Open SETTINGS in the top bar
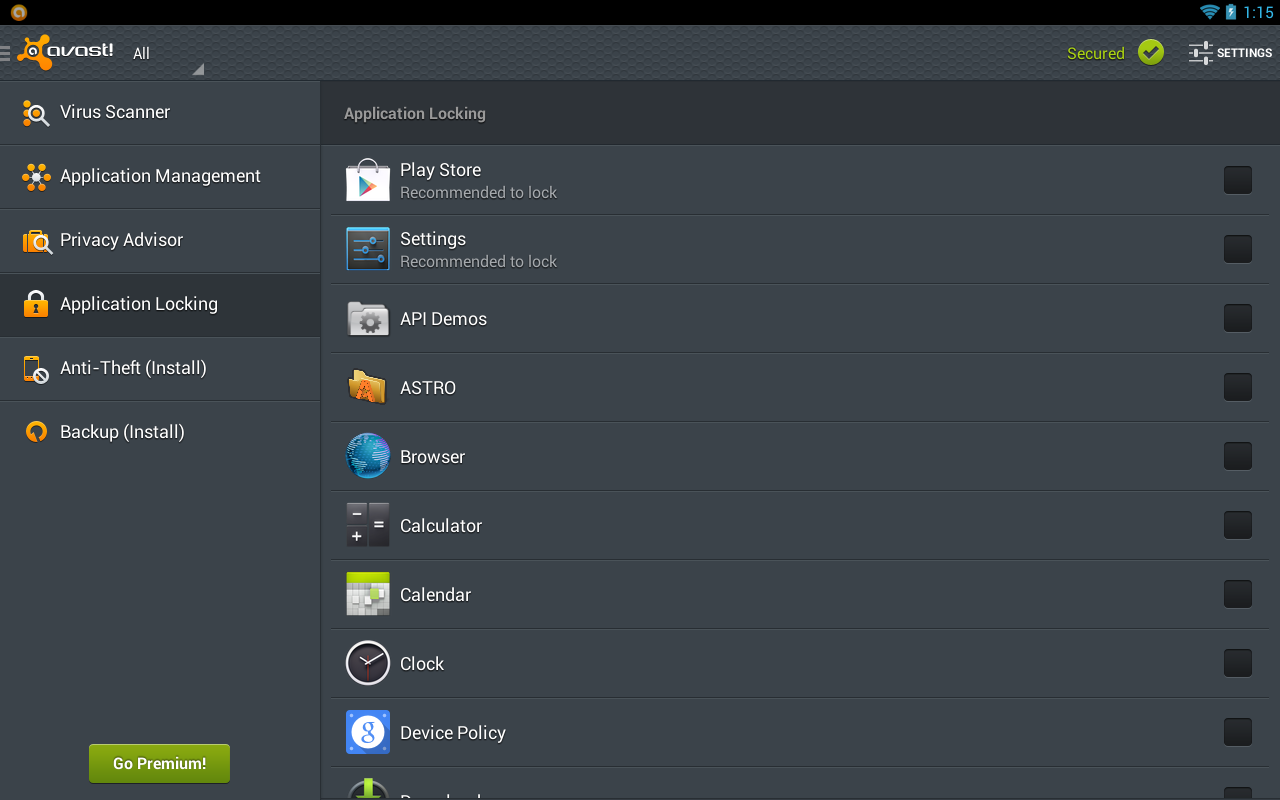 click(x=1230, y=53)
